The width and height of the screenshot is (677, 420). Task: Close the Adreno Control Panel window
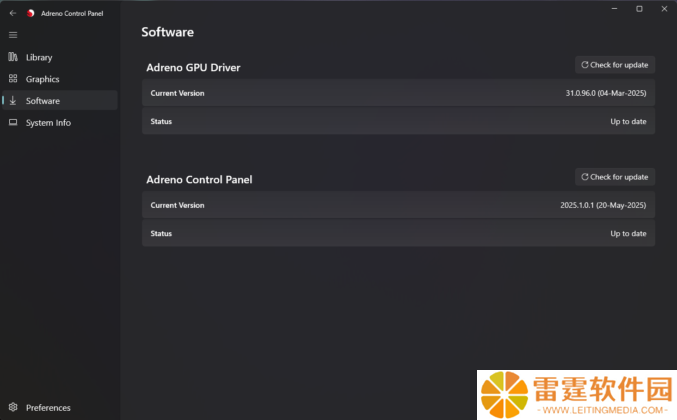(664, 9)
